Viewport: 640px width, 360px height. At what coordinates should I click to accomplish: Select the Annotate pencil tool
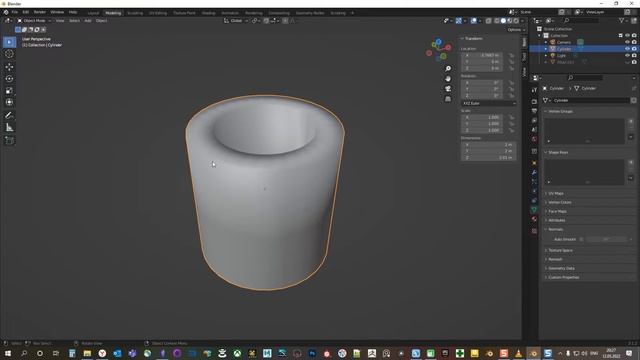9,116
